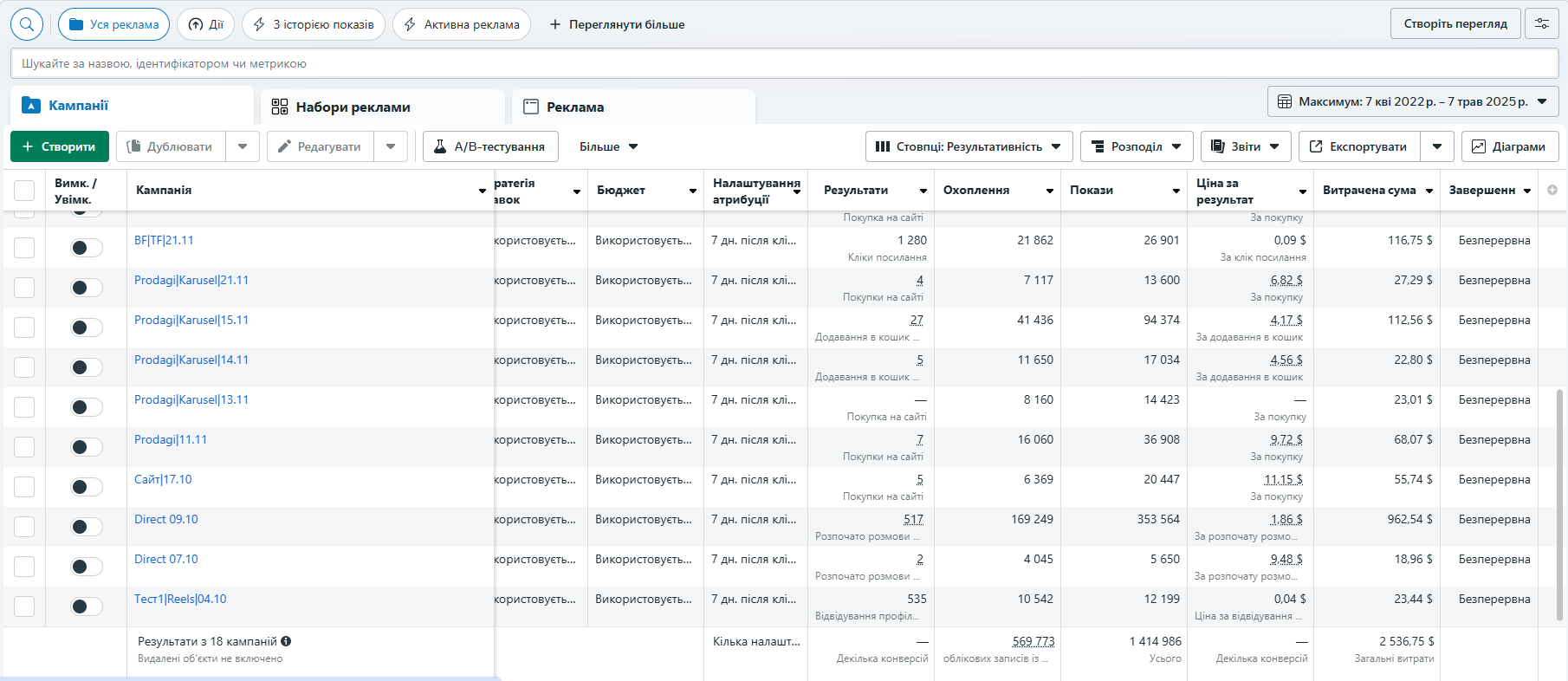Click the search field for name or metric

tap(784, 63)
